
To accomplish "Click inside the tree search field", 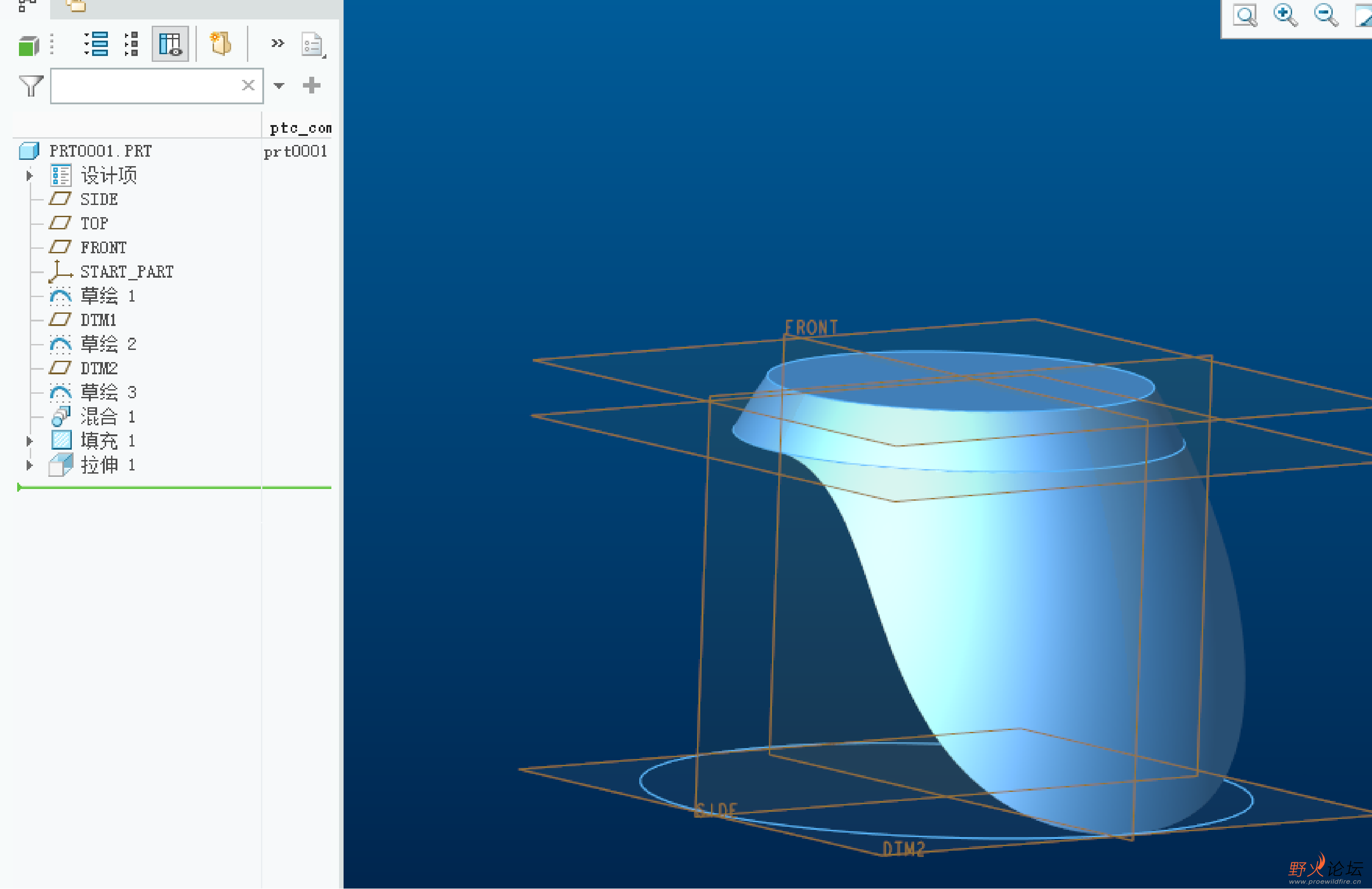I will tap(144, 86).
